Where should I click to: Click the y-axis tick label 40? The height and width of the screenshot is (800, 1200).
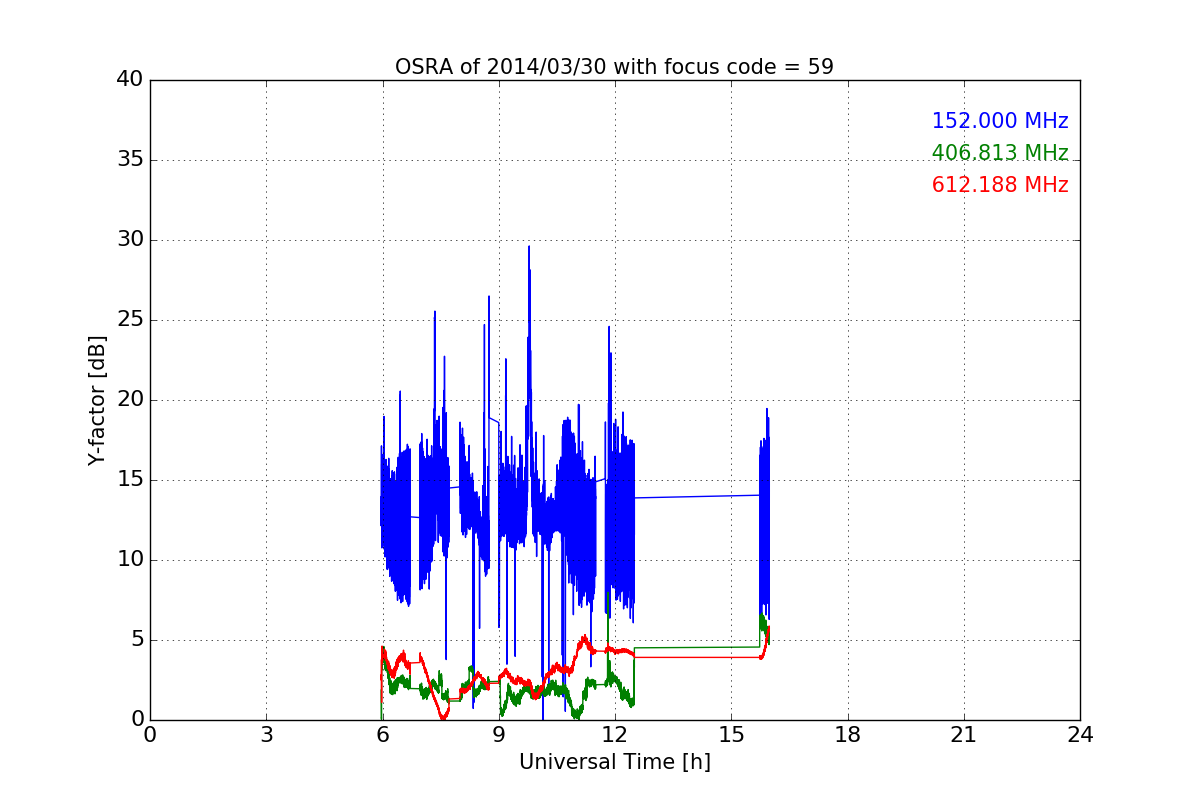130,80
